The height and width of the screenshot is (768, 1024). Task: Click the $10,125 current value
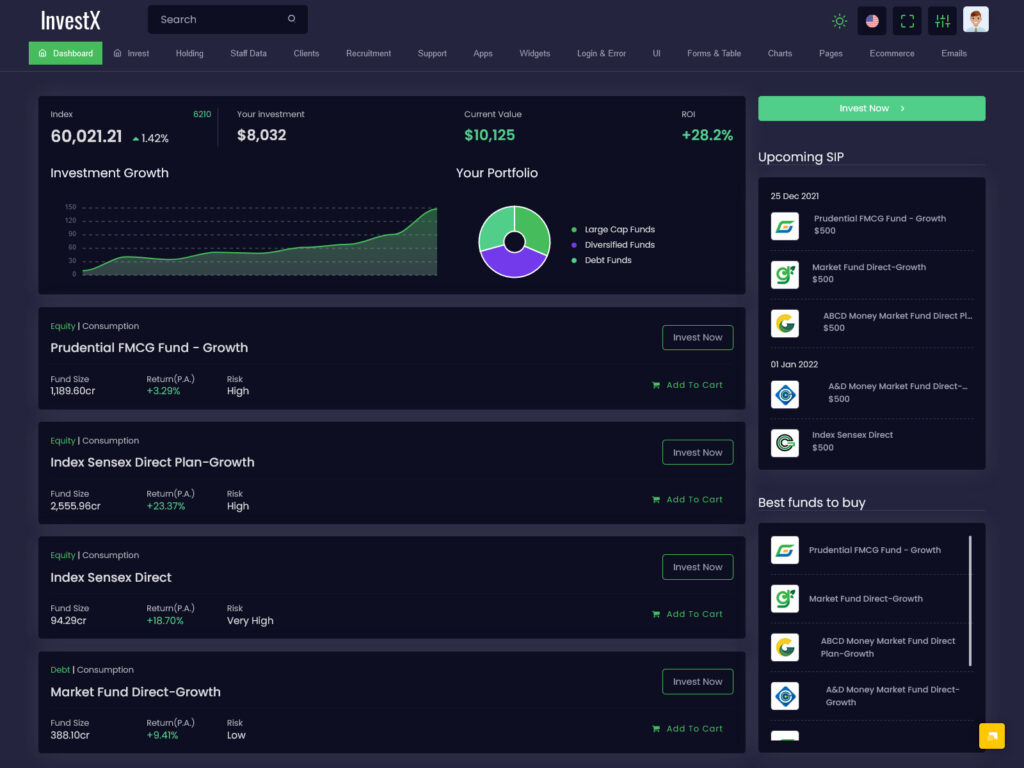pyautogui.click(x=489, y=135)
